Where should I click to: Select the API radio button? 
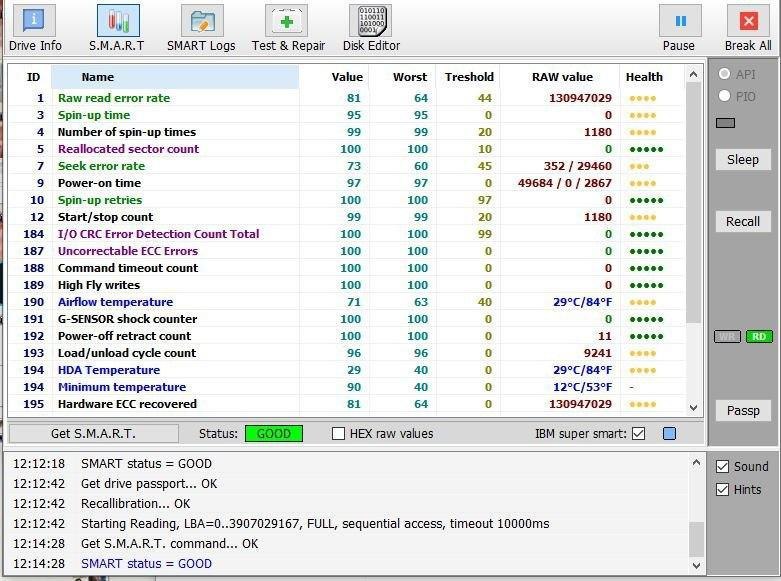pyautogui.click(x=725, y=74)
